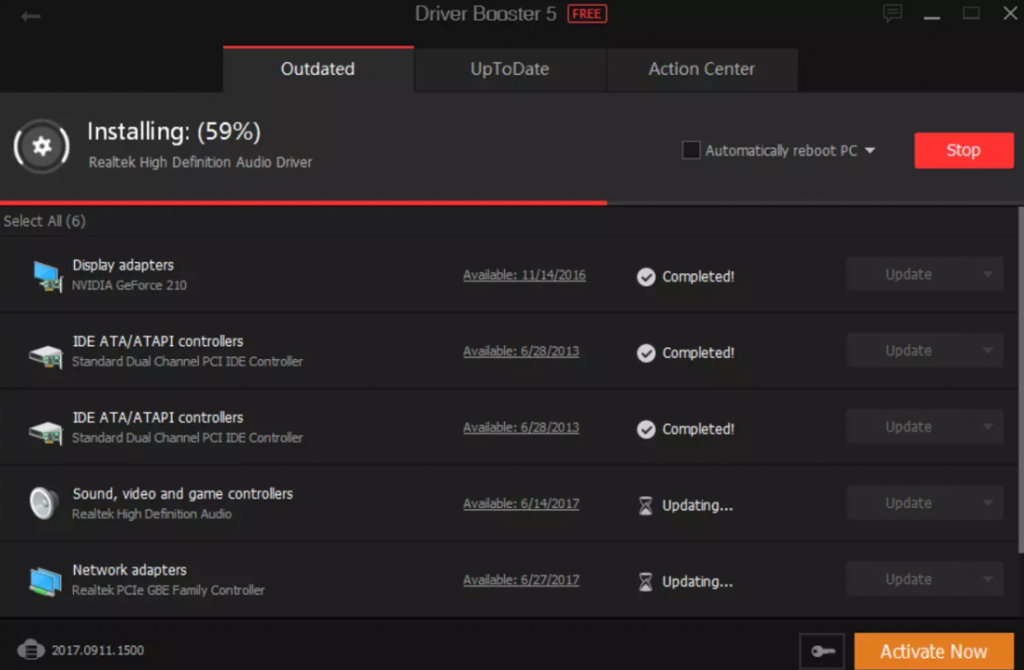The width and height of the screenshot is (1024, 670).
Task: Click the red installation progress bar
Action: 300,200
